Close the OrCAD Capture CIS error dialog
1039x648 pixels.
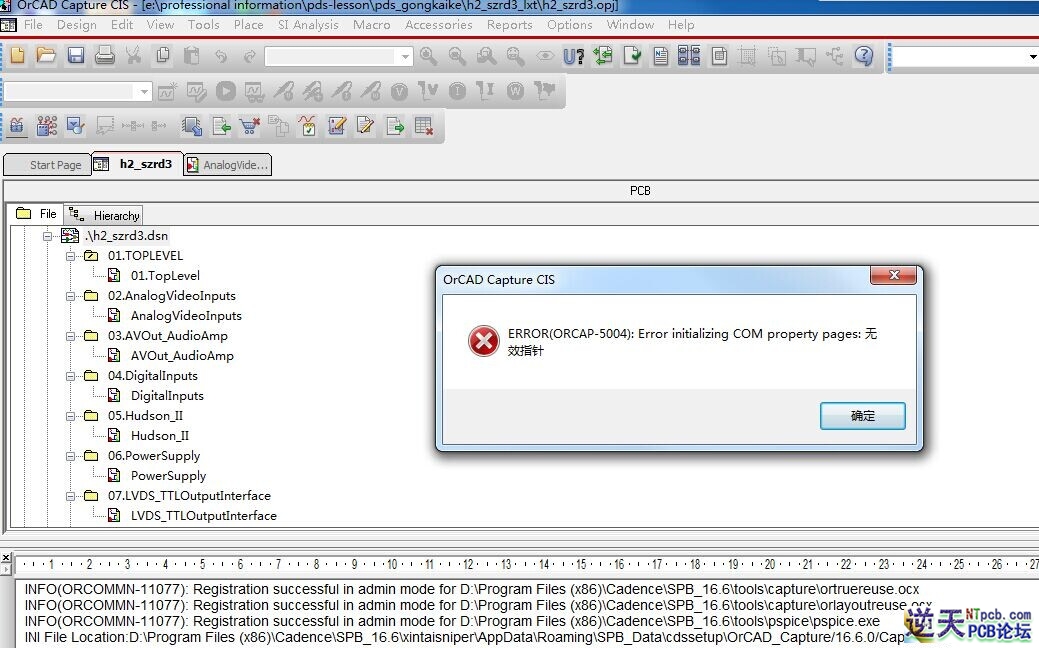click(893, 275)
